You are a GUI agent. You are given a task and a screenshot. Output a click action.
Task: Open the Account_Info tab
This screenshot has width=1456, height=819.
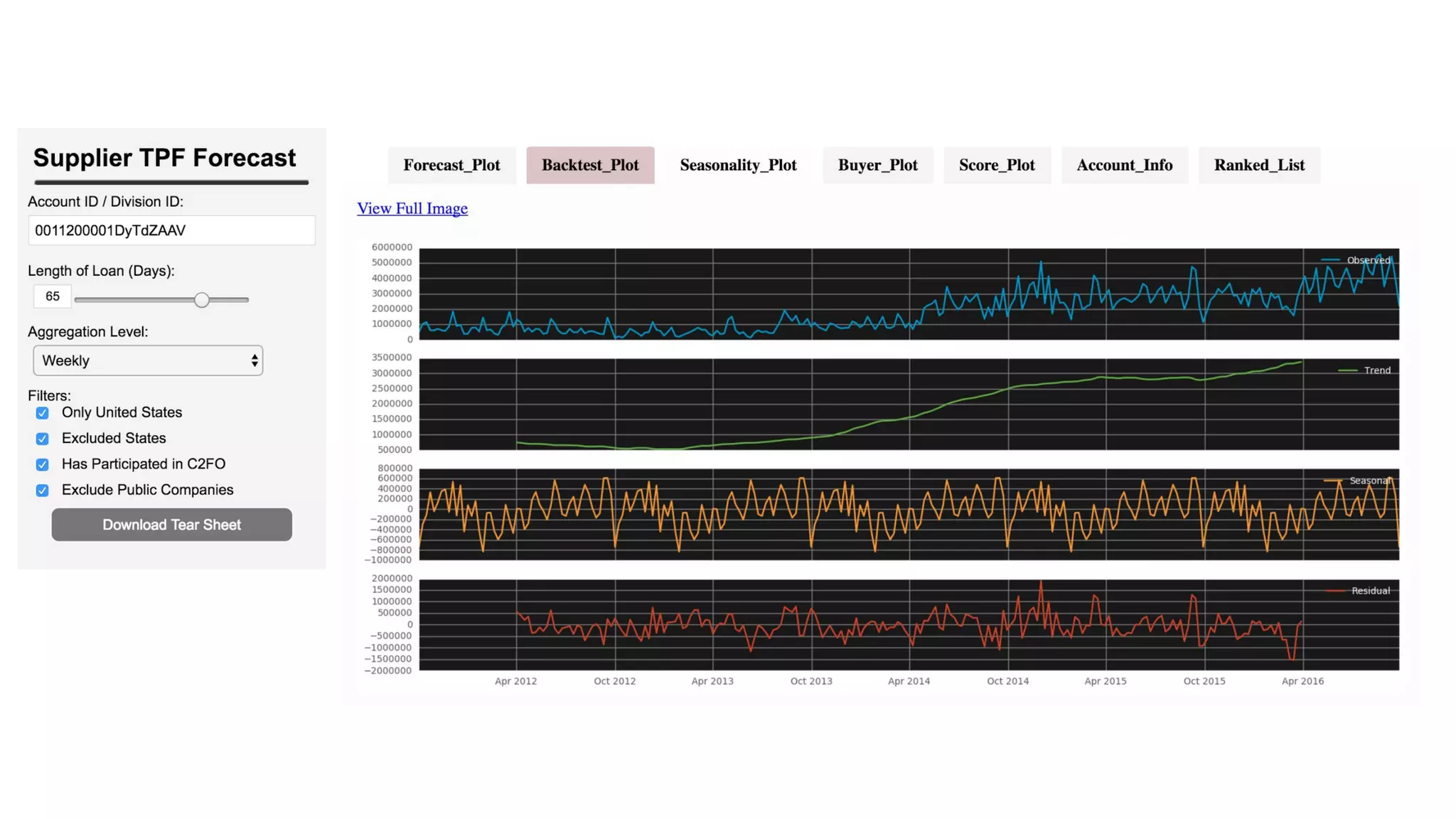click(1124, 165)
